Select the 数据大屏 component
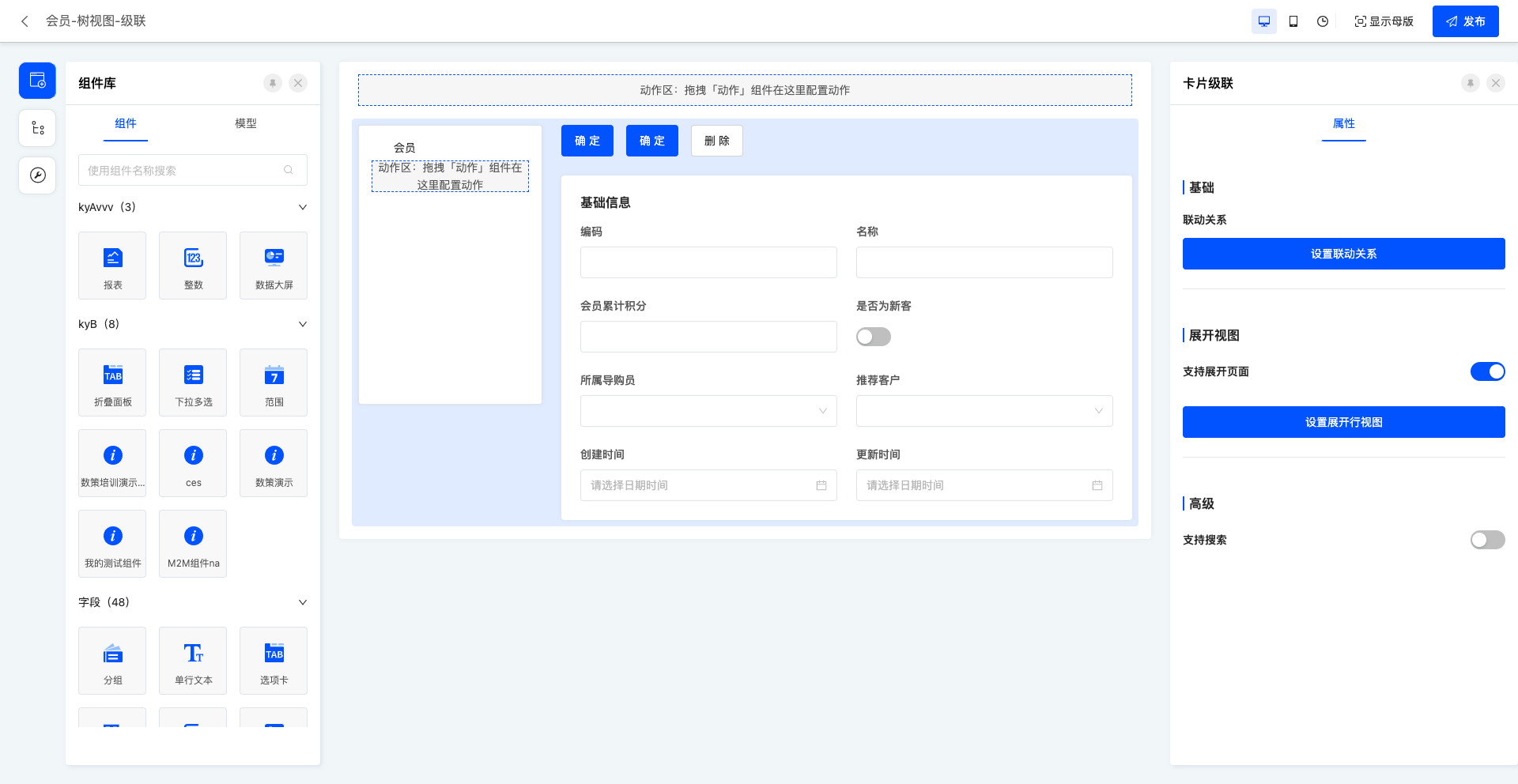This screenshot has width=1518, height=784. [273, 266]
